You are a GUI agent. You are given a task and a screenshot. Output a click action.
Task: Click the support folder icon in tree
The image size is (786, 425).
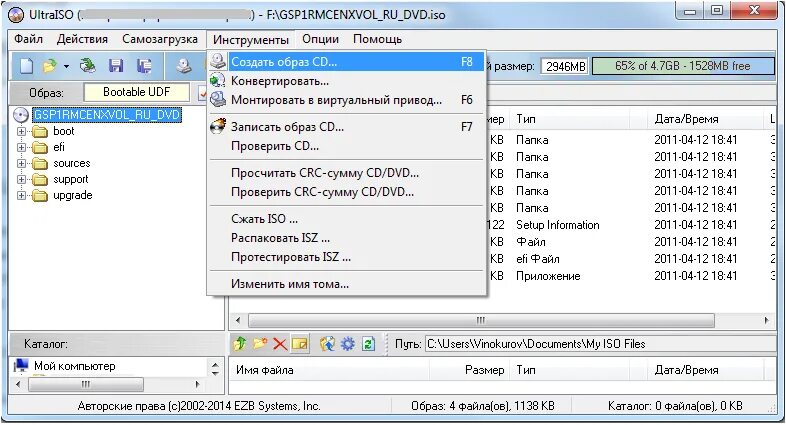[x=40, y=180]
